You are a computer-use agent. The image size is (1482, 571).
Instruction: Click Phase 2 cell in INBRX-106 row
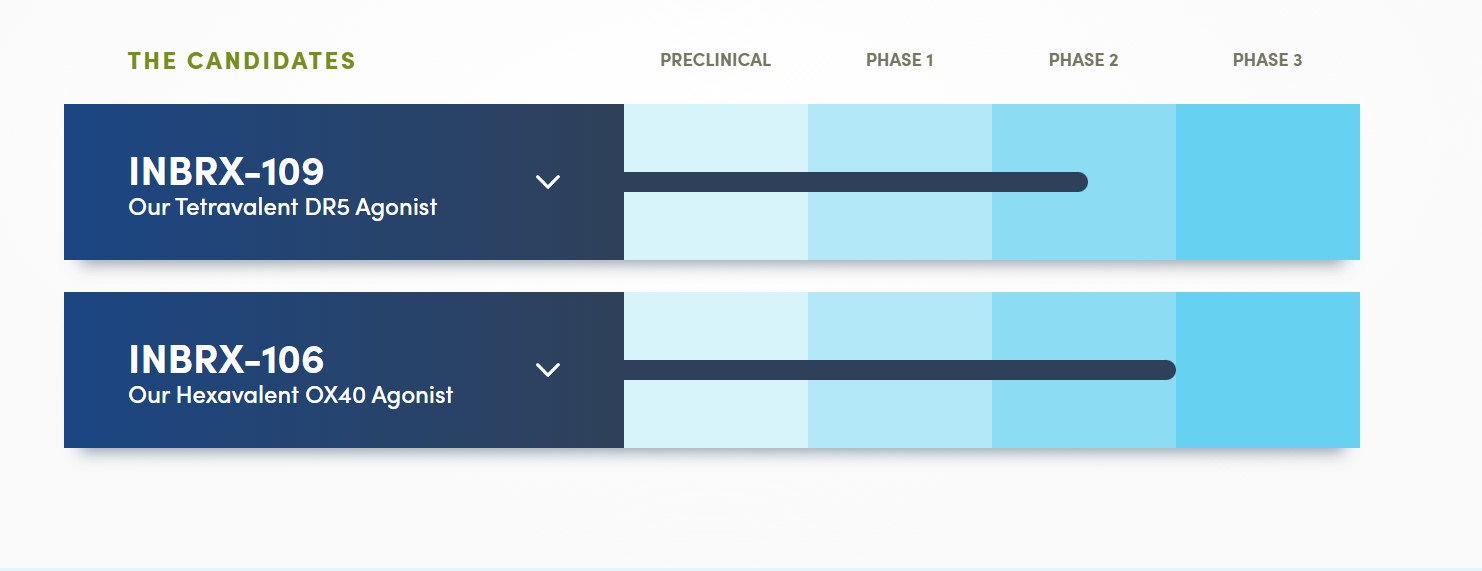point(1083,413)
